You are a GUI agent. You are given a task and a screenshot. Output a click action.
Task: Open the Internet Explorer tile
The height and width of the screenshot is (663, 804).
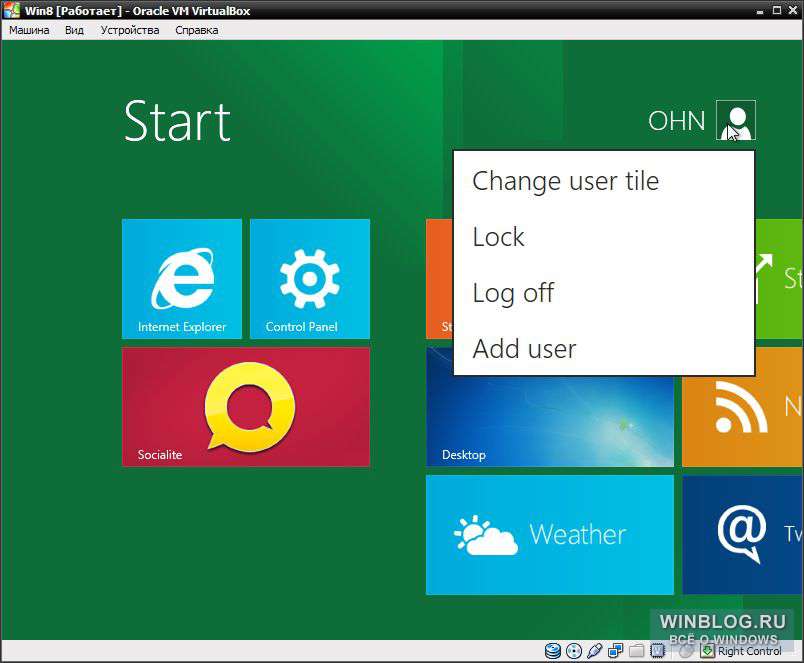182,279
